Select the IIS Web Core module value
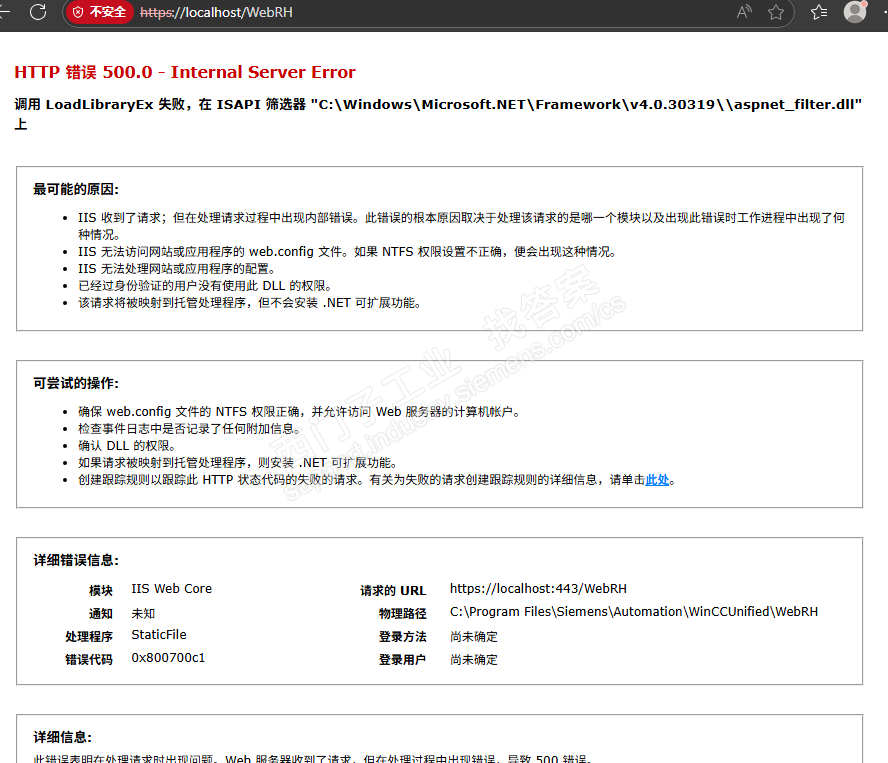 click(172, 589)
